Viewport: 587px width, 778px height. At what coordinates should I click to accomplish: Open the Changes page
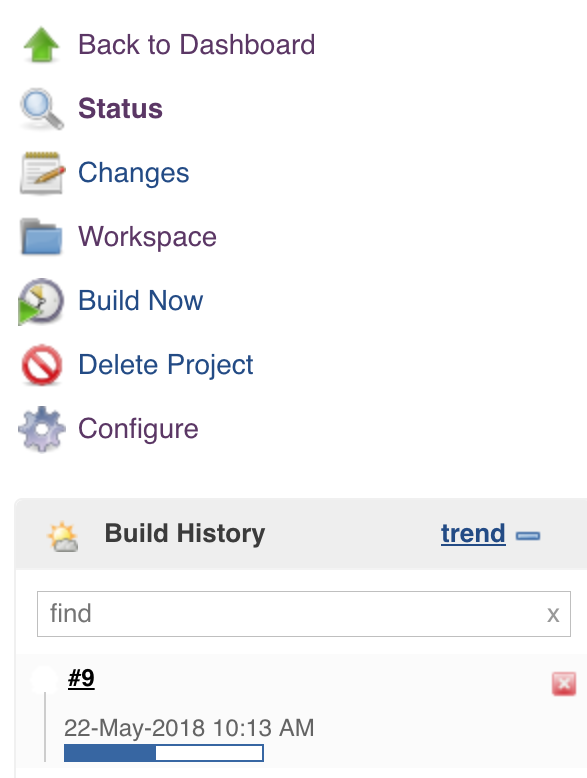click(x=133, y=173)
